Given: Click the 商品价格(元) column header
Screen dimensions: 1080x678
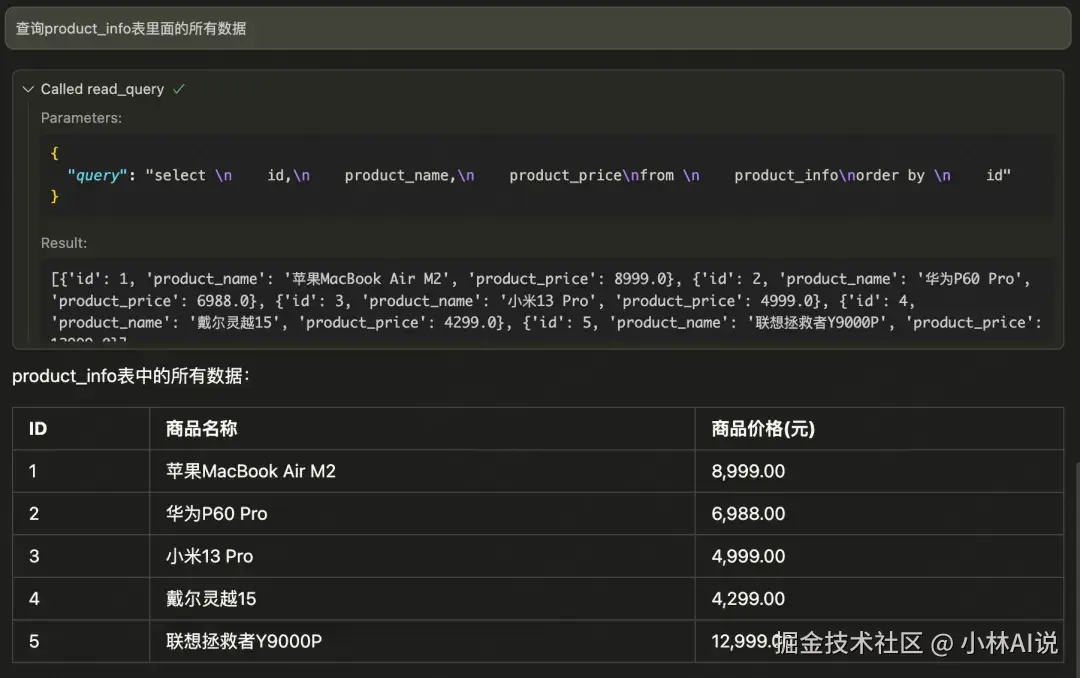Looking at the screenshot, I should (x=760, y=428).
